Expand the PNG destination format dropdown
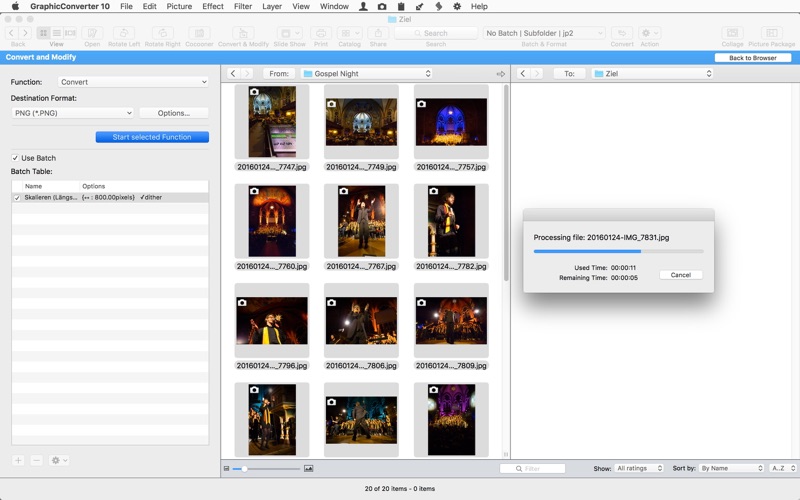 click(x=72, y=113)
